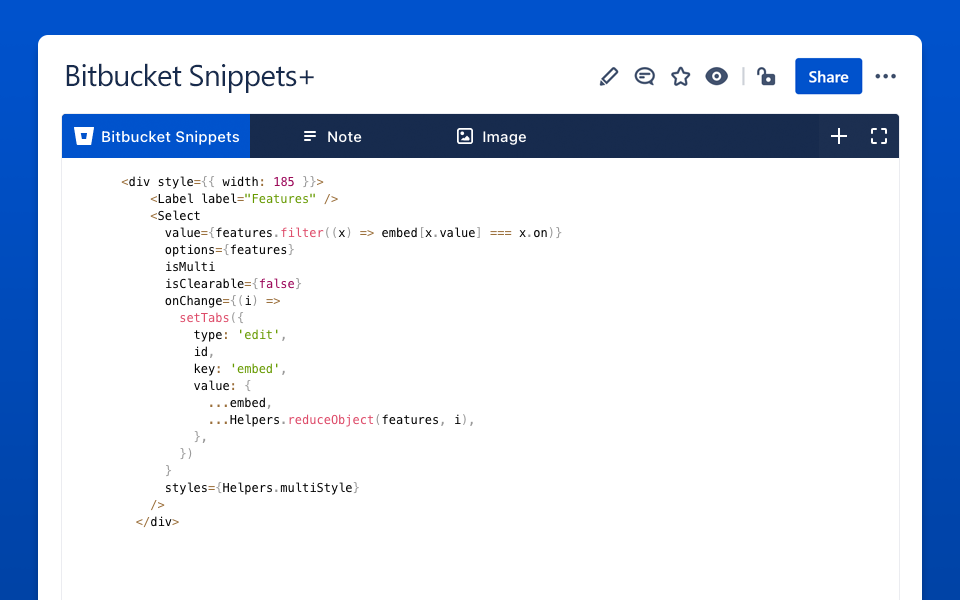Open the ellipsis overflow menu
The width and height of the screenshot is (960, 600).
885,76
